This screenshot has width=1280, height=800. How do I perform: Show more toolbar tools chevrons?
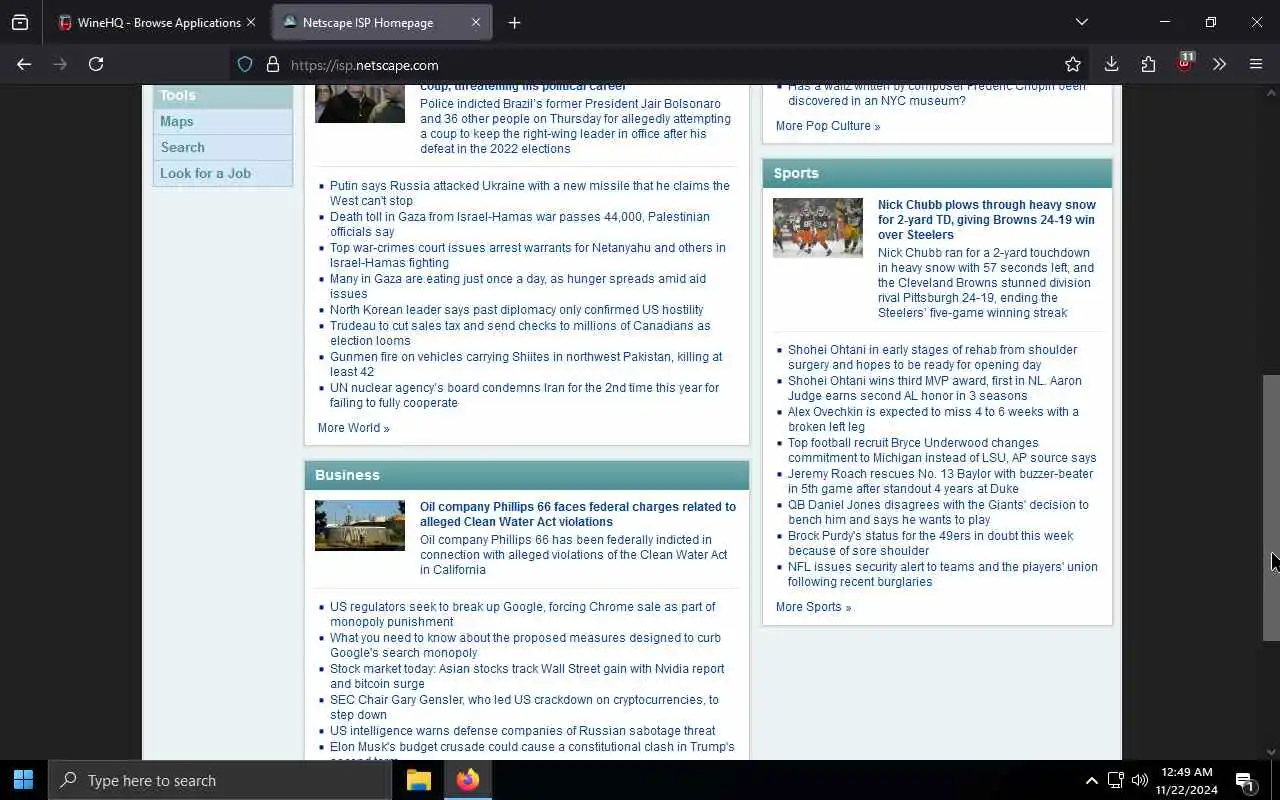pyautogui.click(x=1219, y=64)
